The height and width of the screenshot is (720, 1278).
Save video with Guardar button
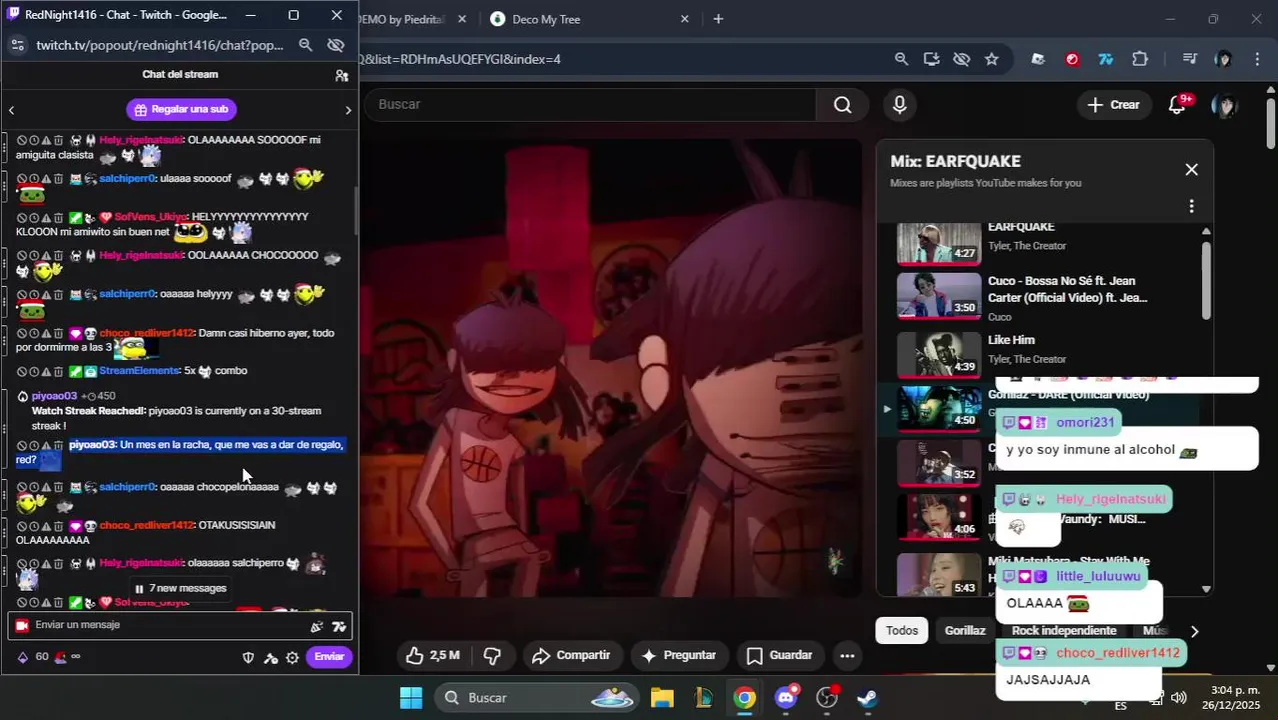pos(779,656)
